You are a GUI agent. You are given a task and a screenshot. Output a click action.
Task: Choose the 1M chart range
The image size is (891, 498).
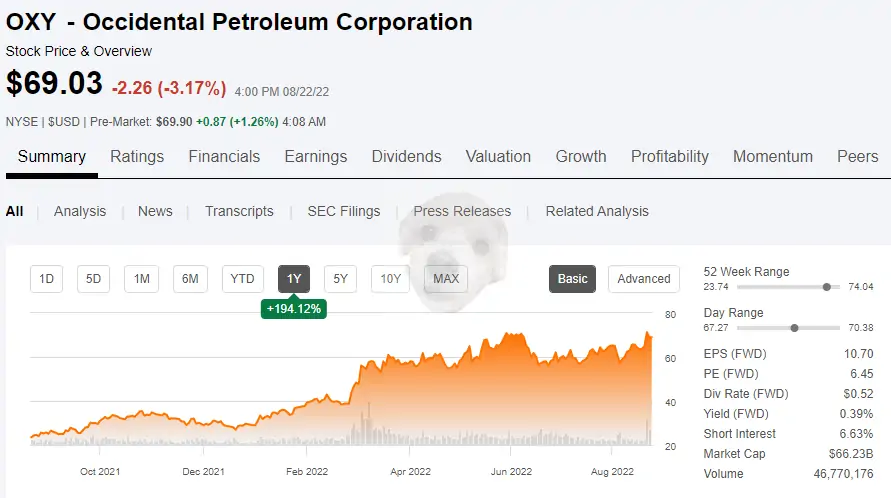[x=141, y=279]
